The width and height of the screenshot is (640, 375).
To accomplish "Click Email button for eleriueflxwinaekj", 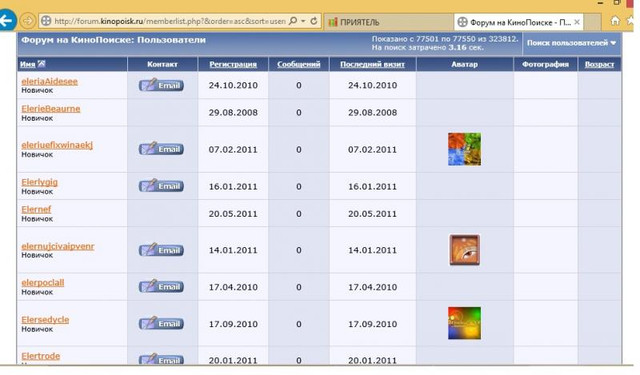I will click(161, 149).
